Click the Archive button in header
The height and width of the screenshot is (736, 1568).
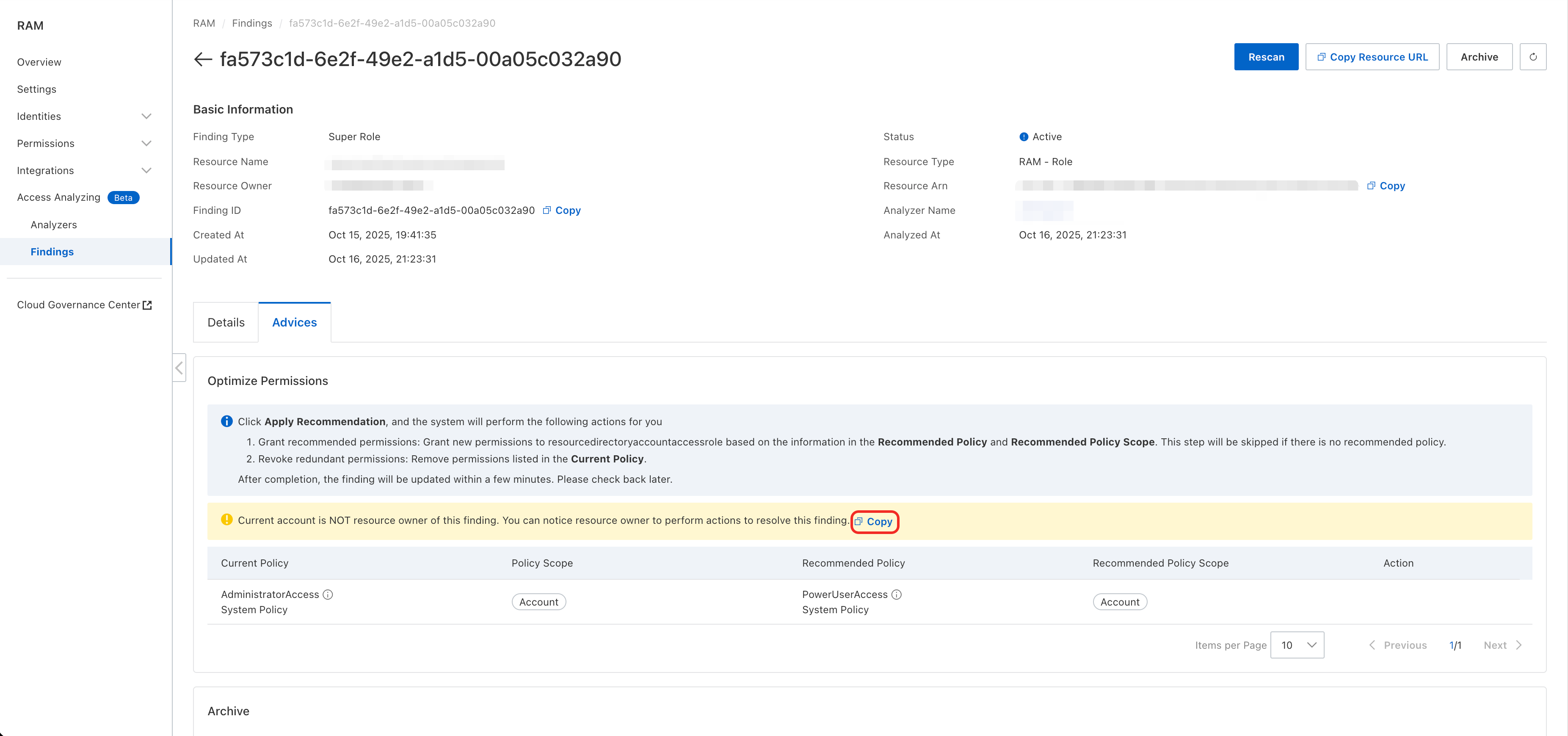pos(1479,57)
